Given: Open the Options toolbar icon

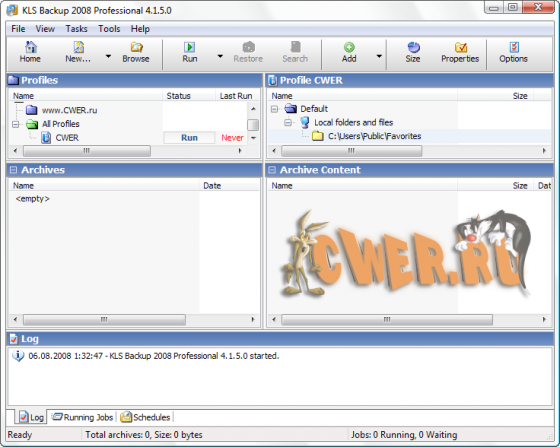Looking at the screenshot, I should pyautogui.click(x=514, y=47).
